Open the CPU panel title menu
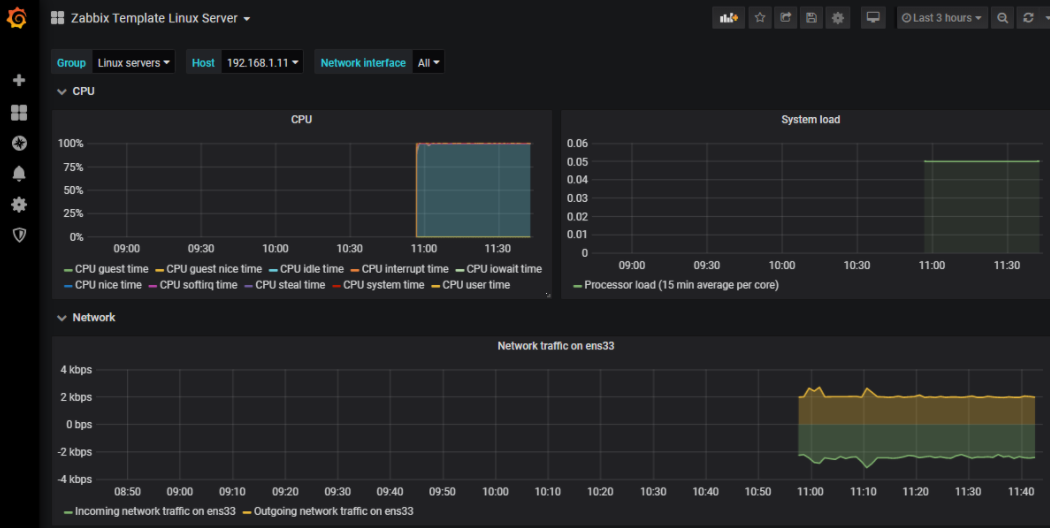The height and width of the screenshot is (528, 1050). tap(301, 119)
